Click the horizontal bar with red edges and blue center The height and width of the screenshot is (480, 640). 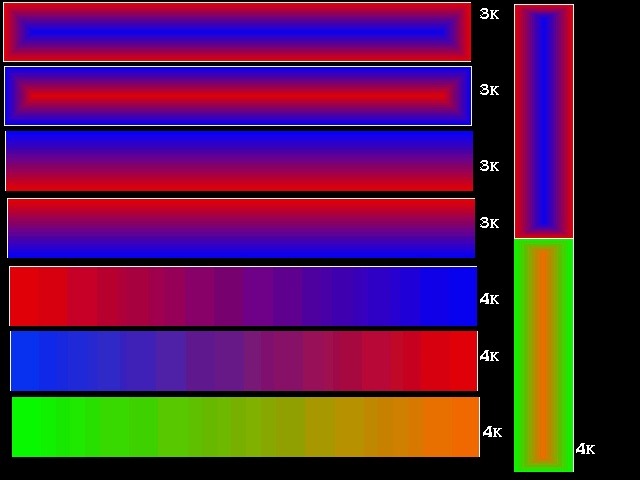[237, 32]
